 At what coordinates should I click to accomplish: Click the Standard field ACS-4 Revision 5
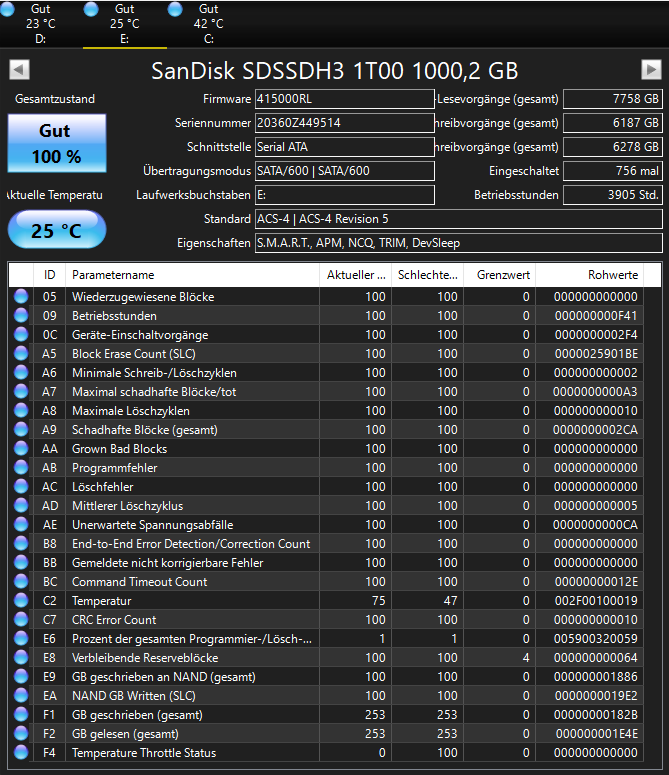(459, 219)
